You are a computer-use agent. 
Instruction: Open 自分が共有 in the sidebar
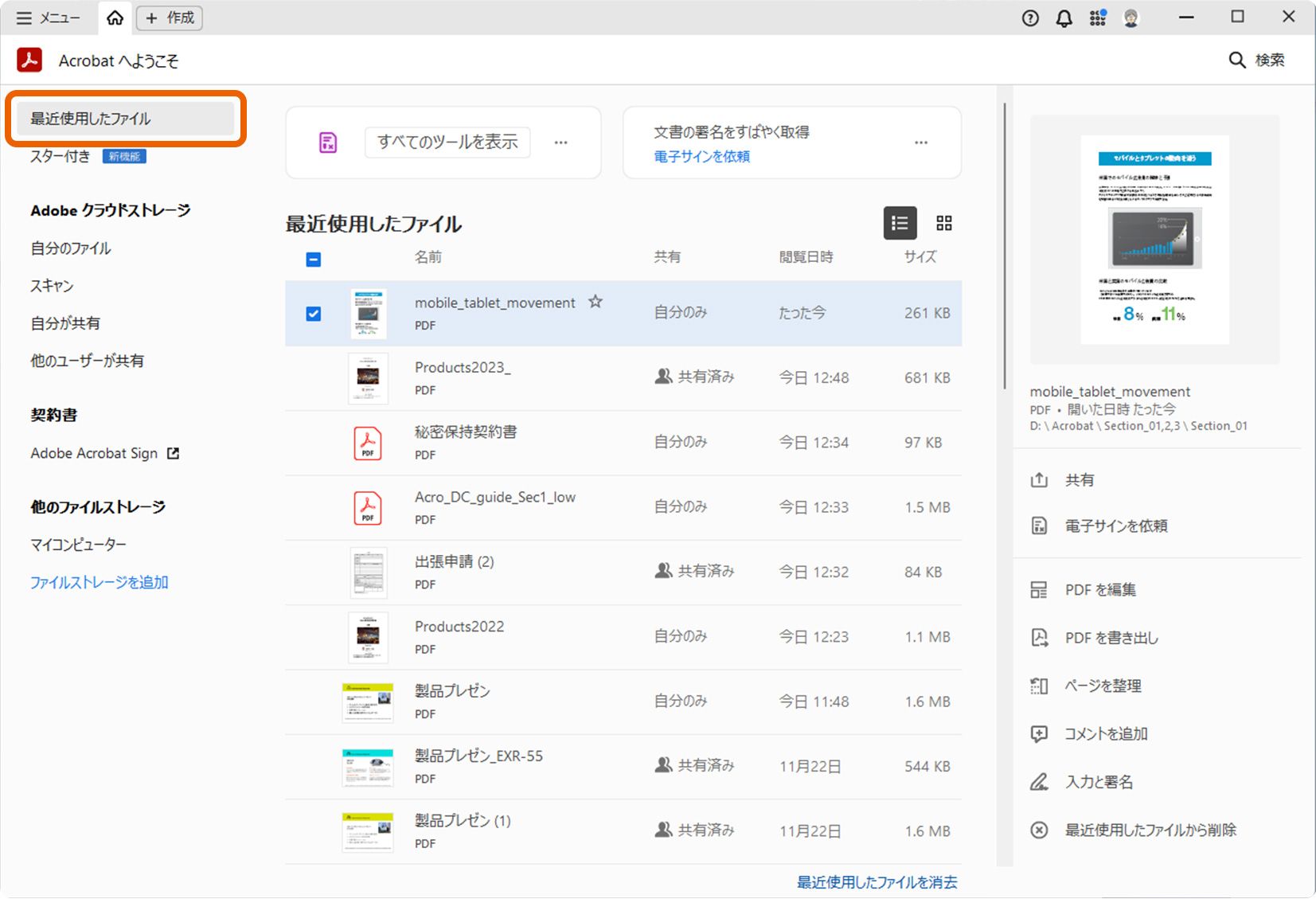pyautogui.click(x=65, y=323)
